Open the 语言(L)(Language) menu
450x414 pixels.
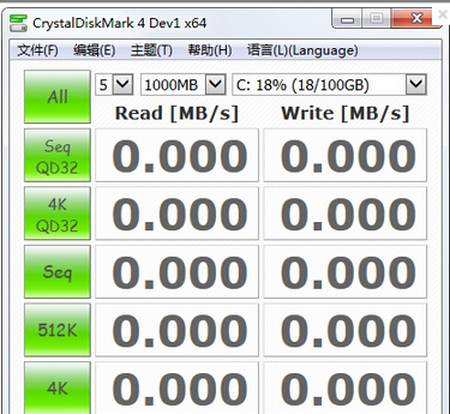click(x=302, y=50)
